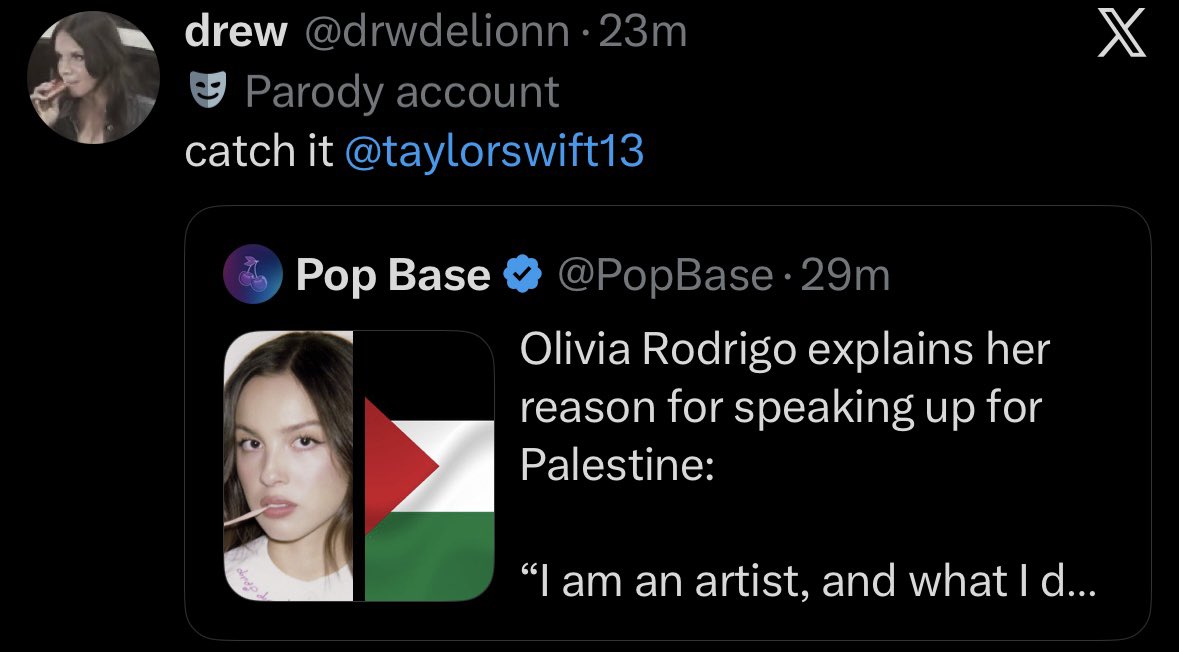Open the @taylorswift13 mention link

[x=494, y=150]
